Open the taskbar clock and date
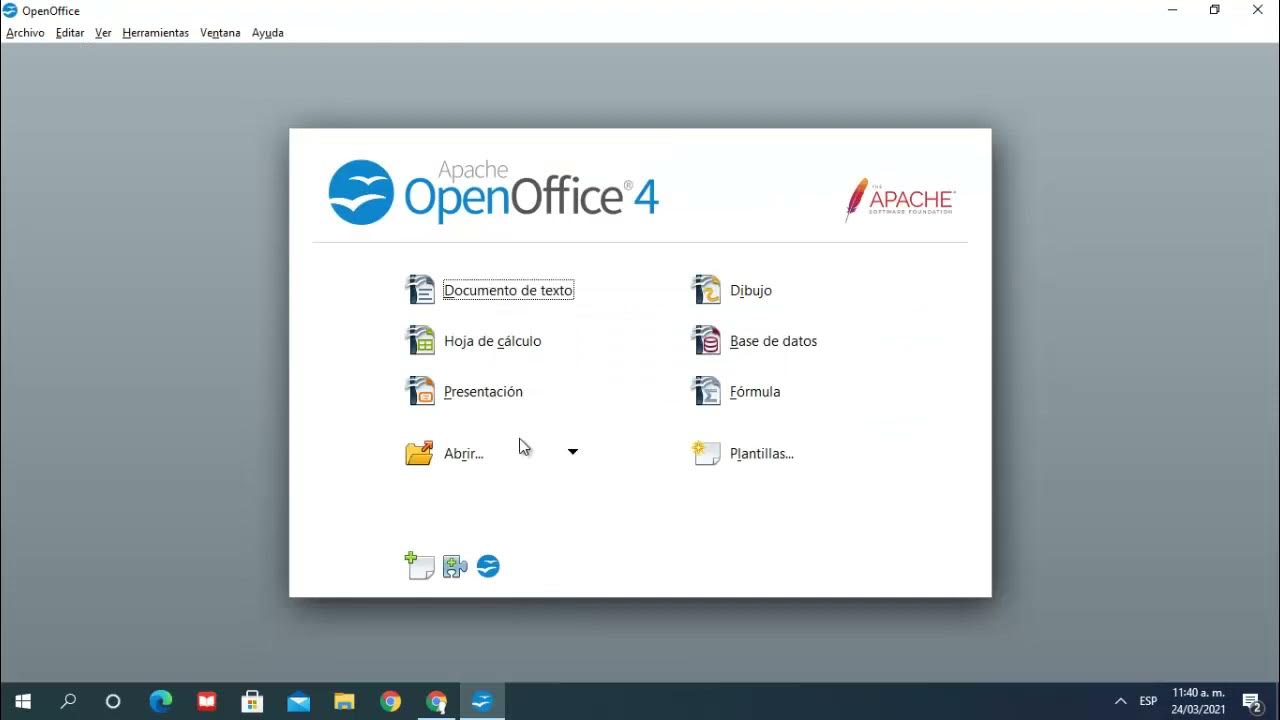Screen dimensions: 1280x720 point(1198,701)
